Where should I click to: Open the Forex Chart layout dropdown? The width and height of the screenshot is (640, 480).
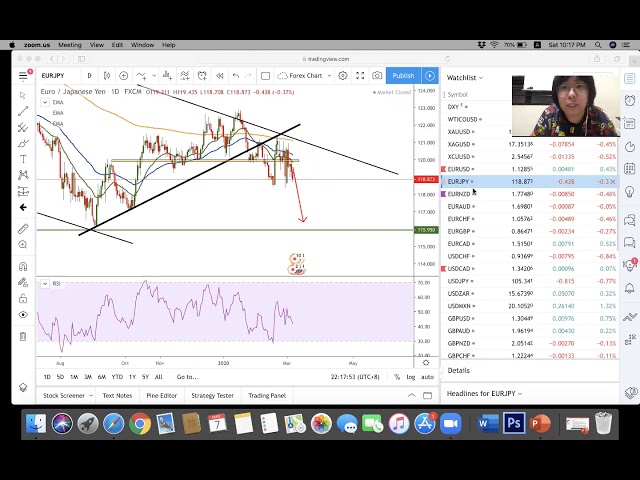pyautogui.click(x=303, y=76)
